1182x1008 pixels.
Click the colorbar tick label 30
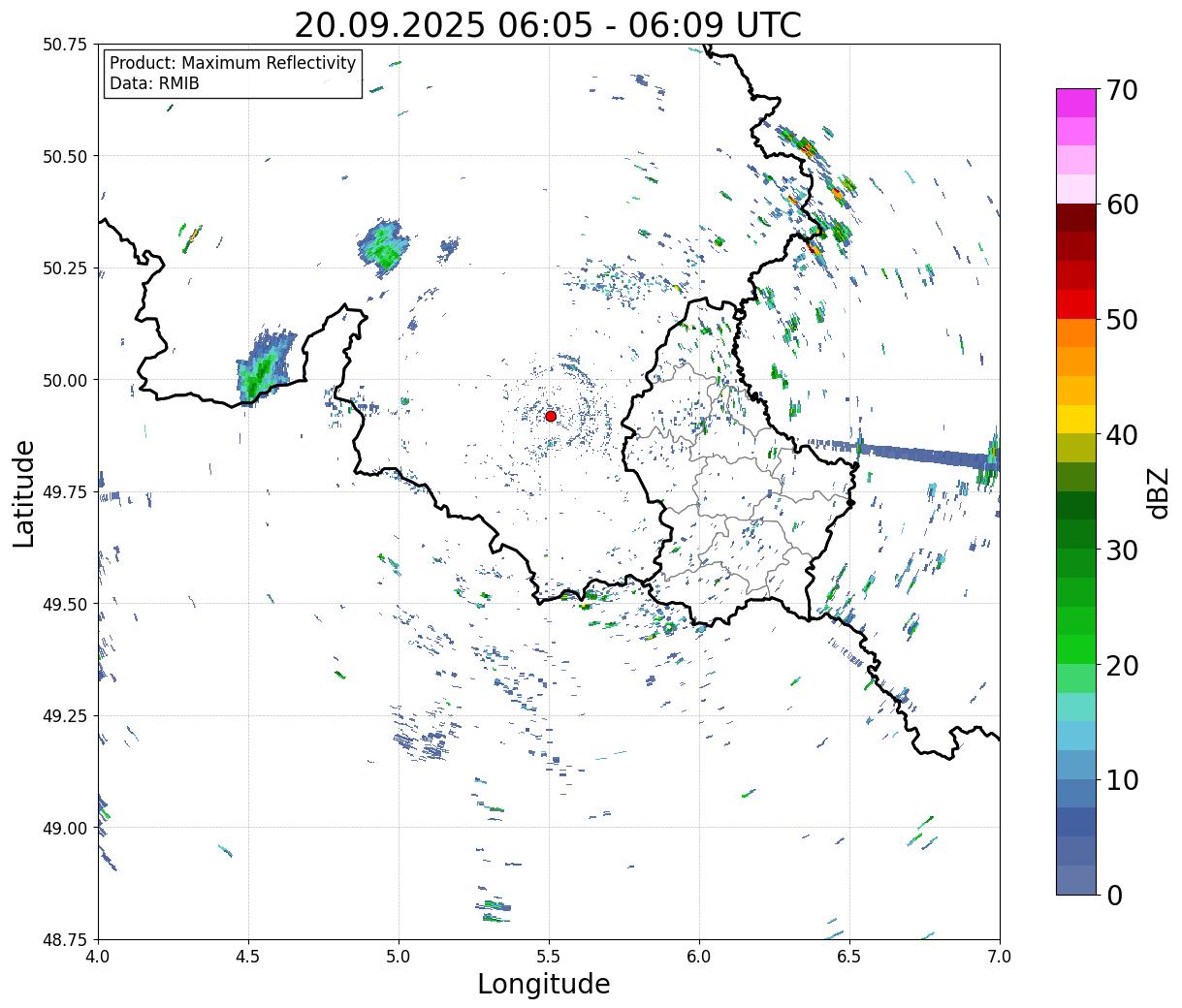[x=1121, y=550]
